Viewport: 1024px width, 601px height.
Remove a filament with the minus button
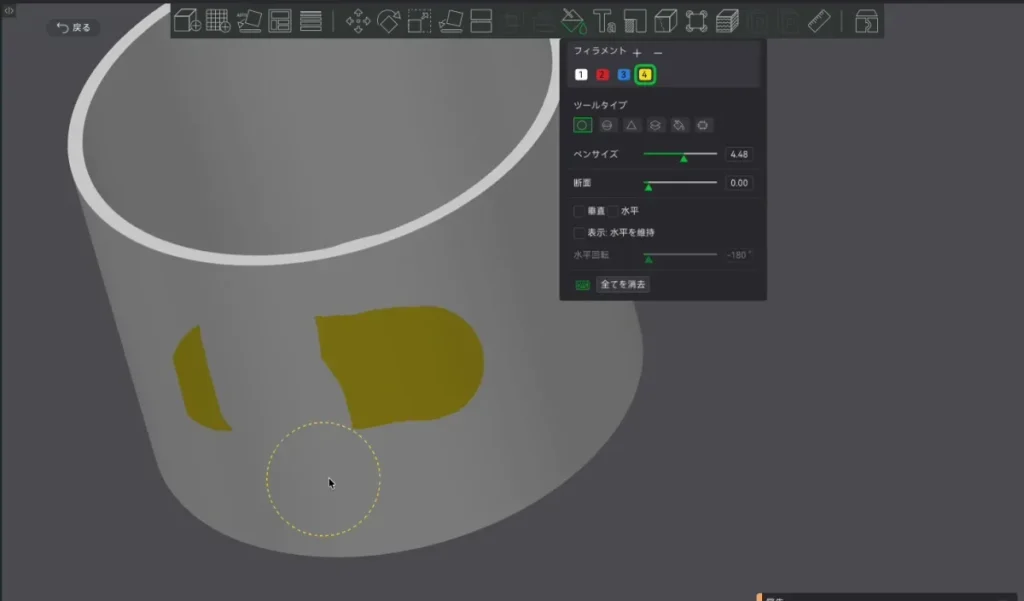click(658, 53)
